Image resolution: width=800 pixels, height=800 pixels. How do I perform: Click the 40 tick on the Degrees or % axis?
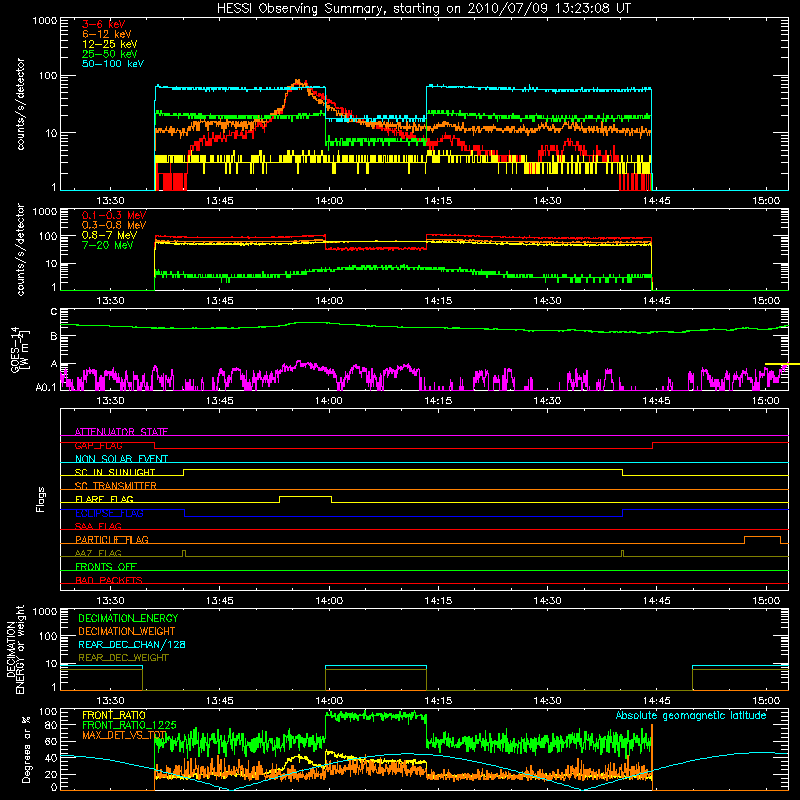[x=51, y=759]
